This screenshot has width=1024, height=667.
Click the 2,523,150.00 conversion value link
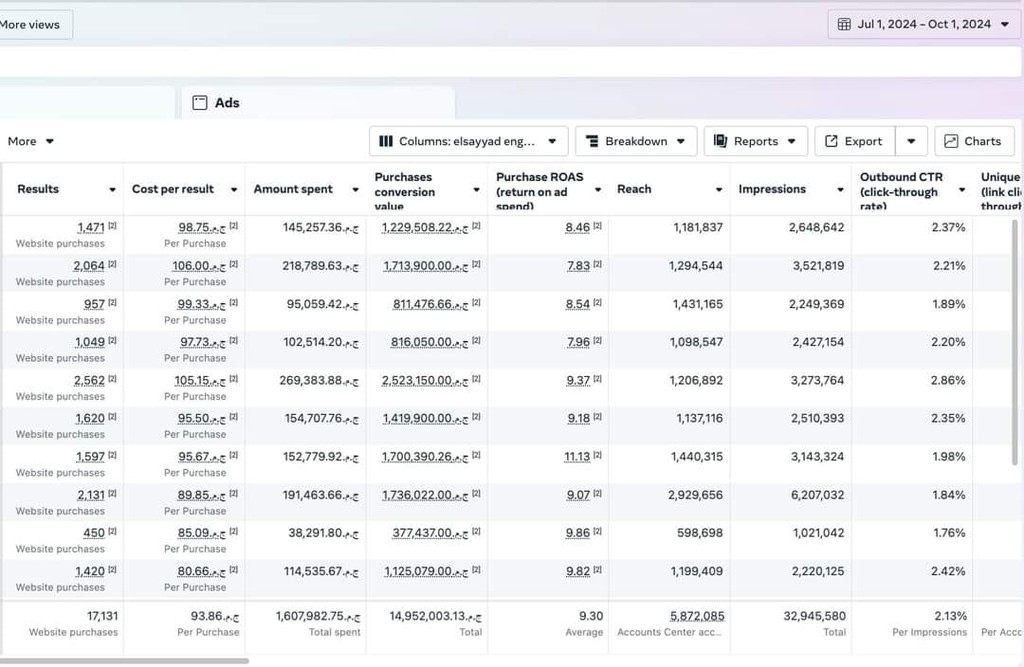pyautogui.click(x=425, y=380)
